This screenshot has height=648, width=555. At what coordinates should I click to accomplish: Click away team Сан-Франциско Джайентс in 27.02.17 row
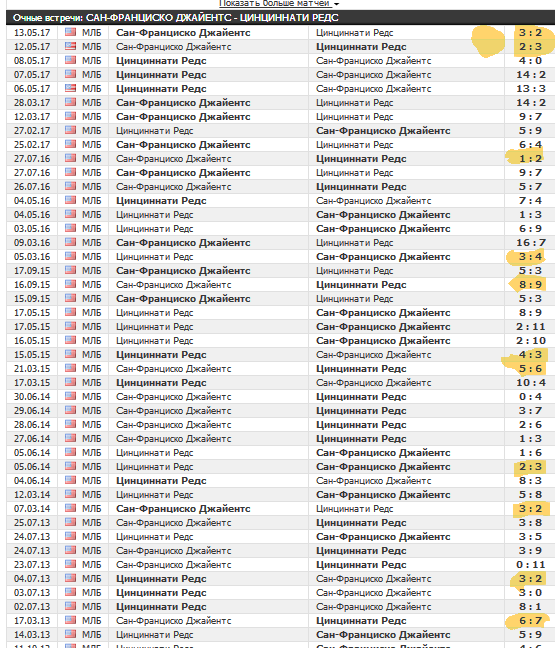click(x=383, y=131)
